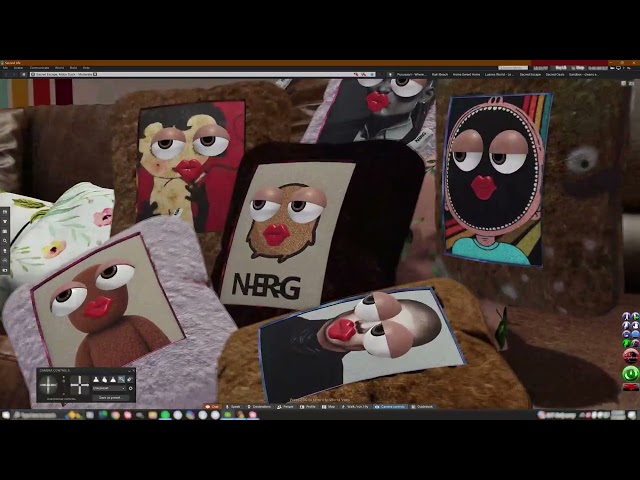640x480 pixels.
Task: Click the topmost icon in the left toolbar
Action: pyautogui.click(x=5, y=212)
